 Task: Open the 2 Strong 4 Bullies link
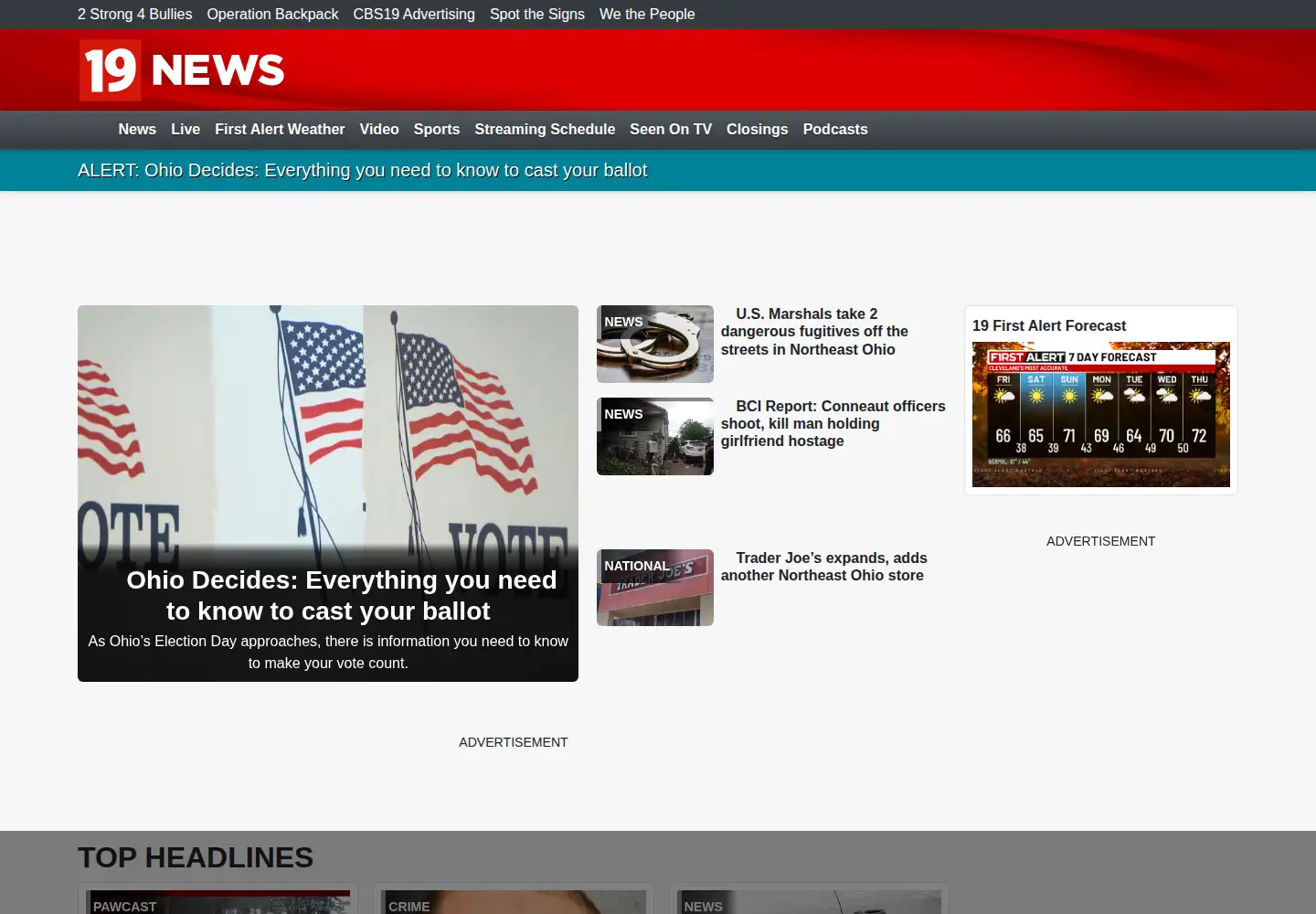click(135, 14)
